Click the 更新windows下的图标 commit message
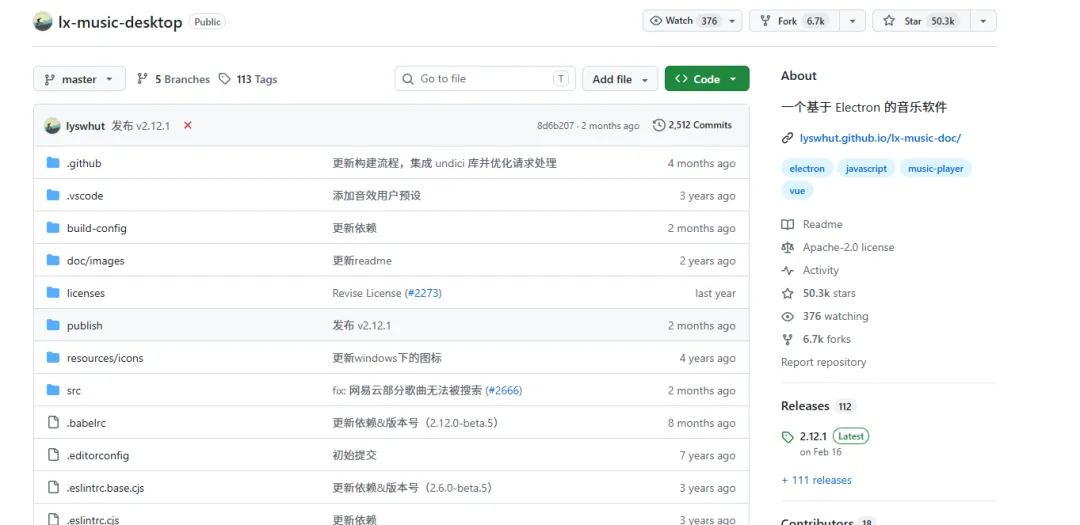This screenshot has width=1080, height=525. 387,358
